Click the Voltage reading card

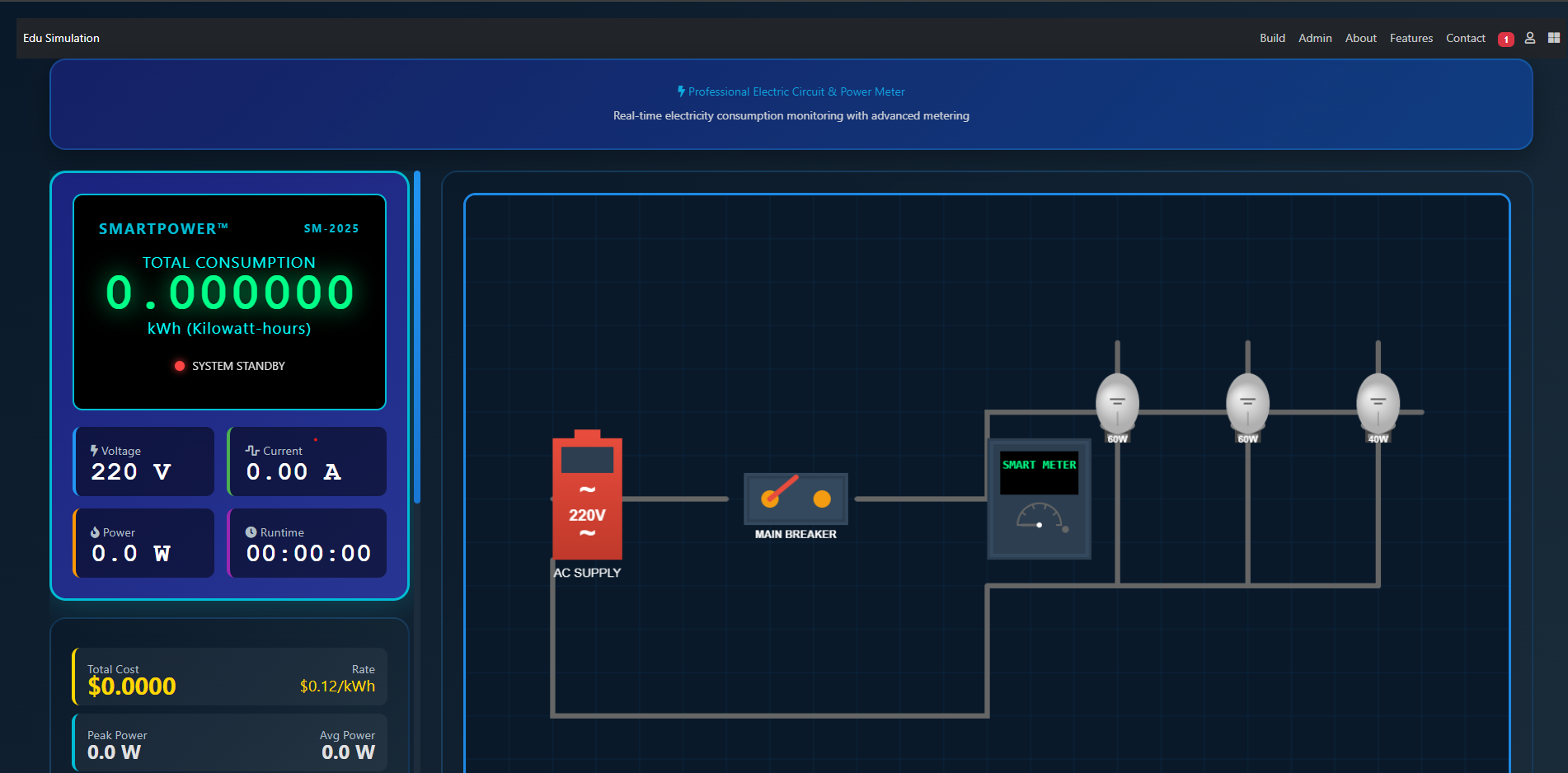143,461
